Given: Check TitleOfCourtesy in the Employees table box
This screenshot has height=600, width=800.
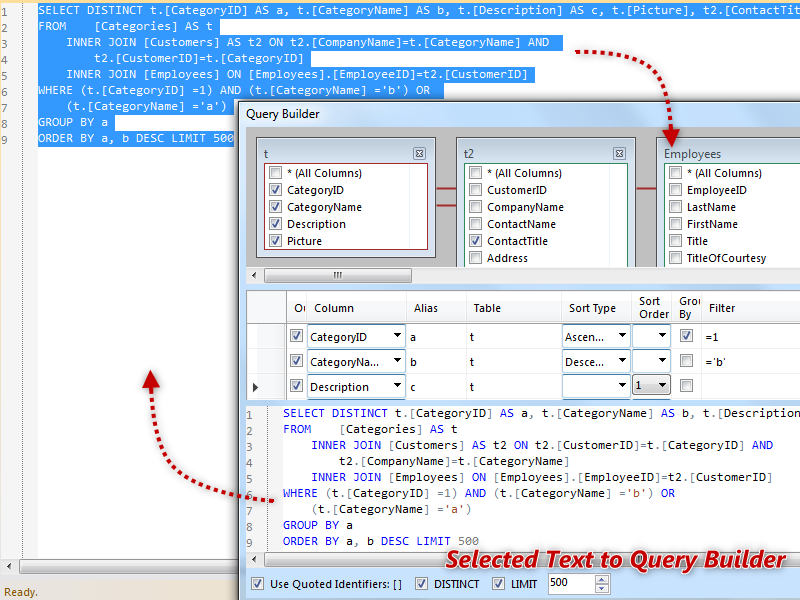Looking at the screenshot, I should coord(676,258).
